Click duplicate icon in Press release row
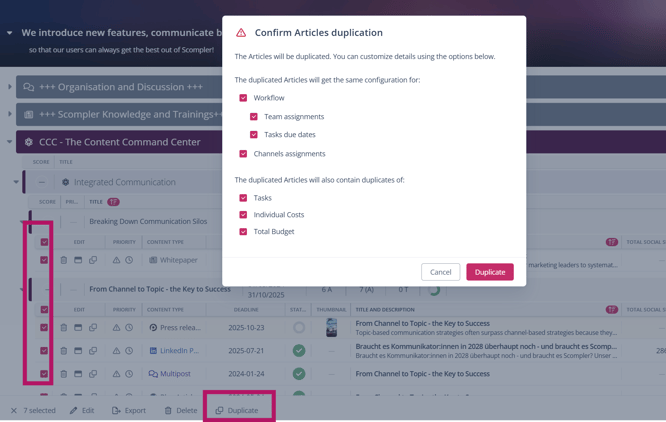Image resolution: width=666 pixels, height=422 pixels. [93, 327]
